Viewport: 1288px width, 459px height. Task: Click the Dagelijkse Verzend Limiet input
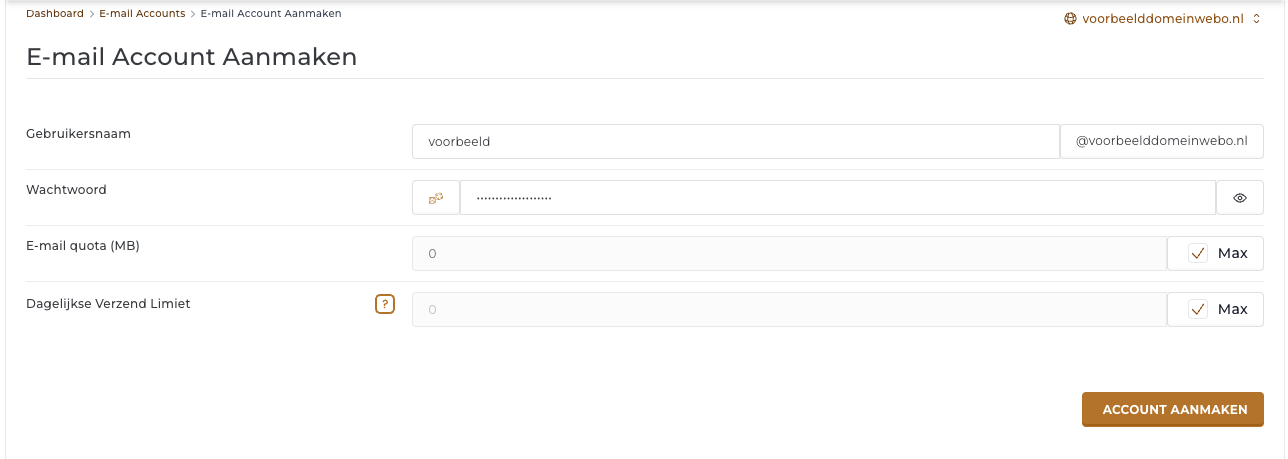tap(789, 310)
